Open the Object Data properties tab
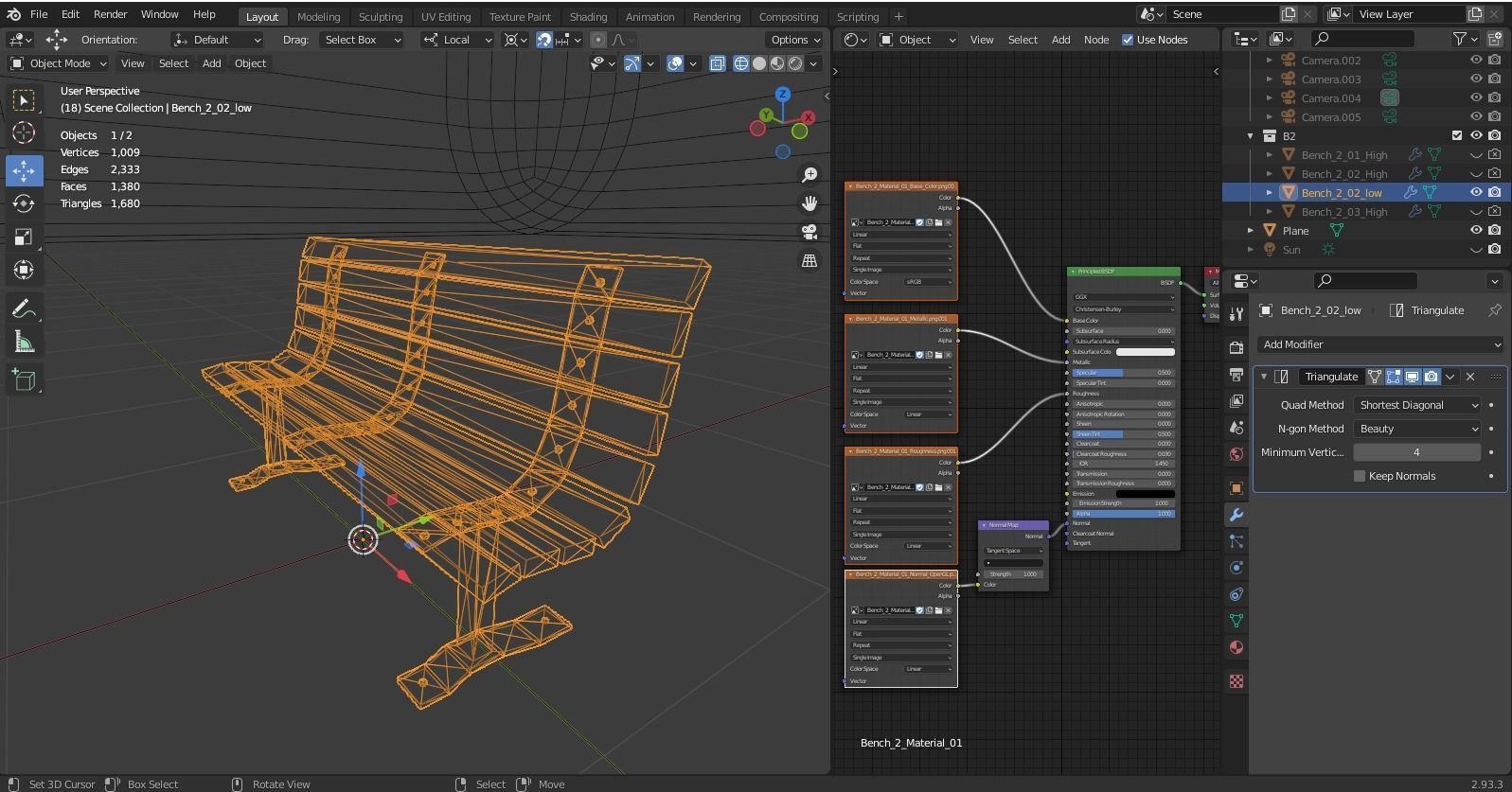1512x792 pixels. click(x=1236, y=621)
